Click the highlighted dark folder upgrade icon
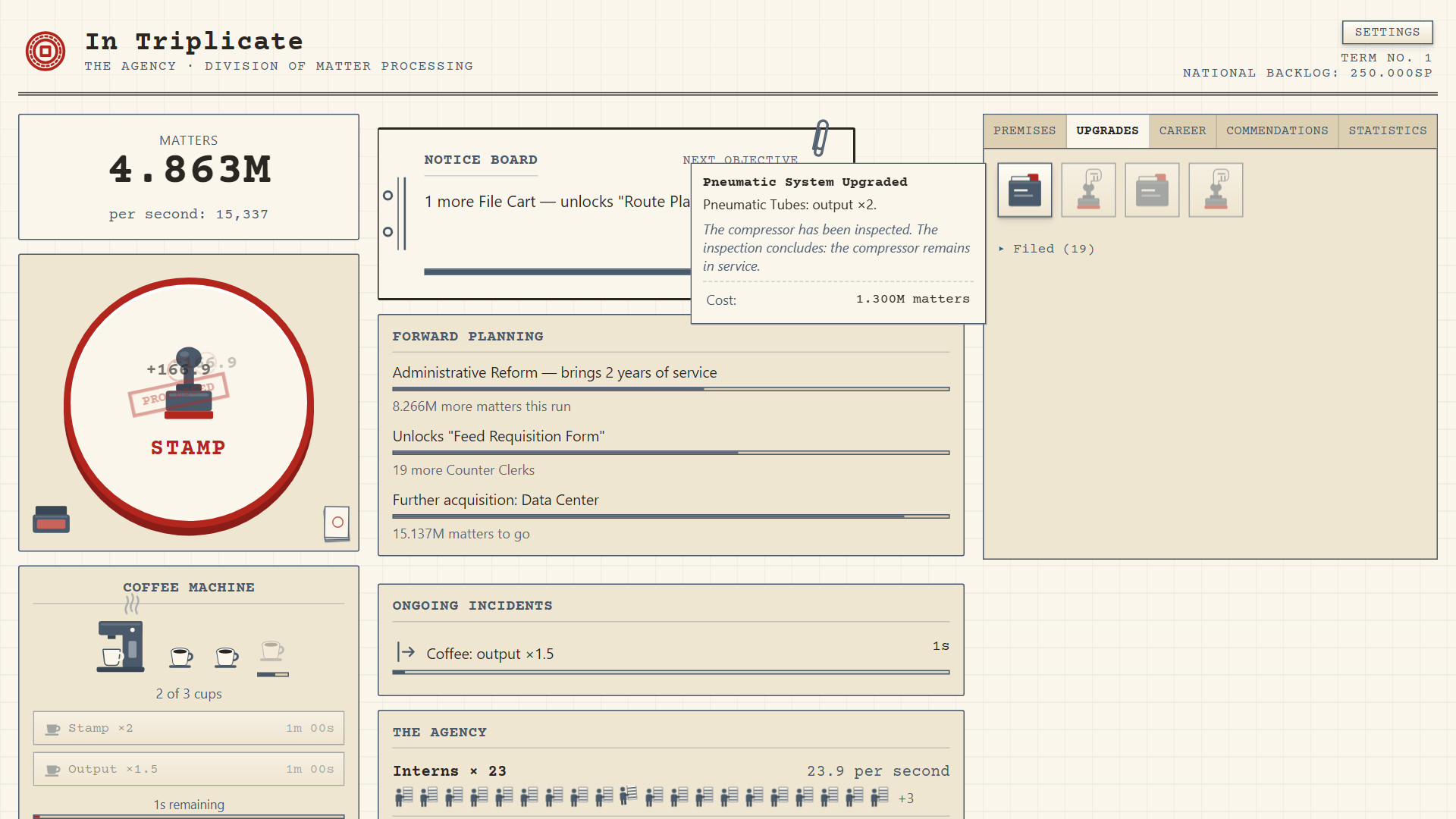This screenshot has height=819, width=1456. (1025, 190)
